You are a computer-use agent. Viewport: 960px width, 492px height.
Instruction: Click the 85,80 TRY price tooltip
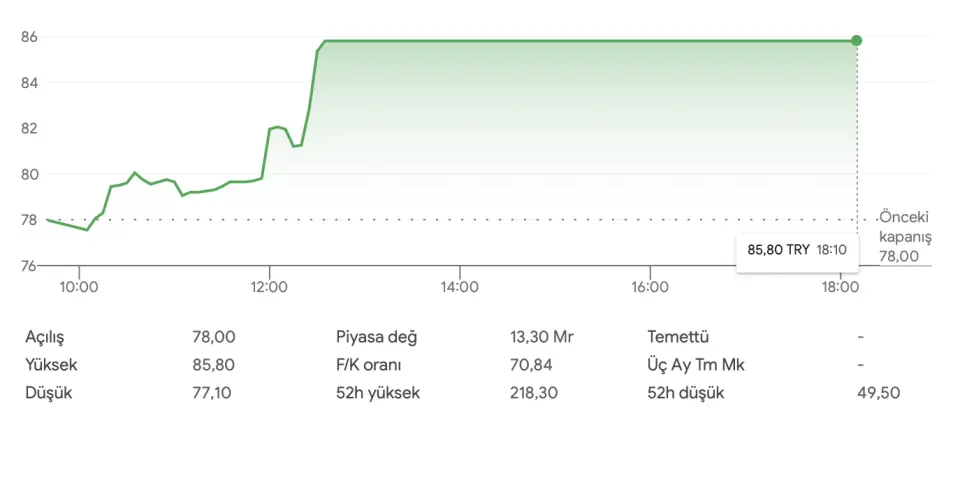point(797,250)
